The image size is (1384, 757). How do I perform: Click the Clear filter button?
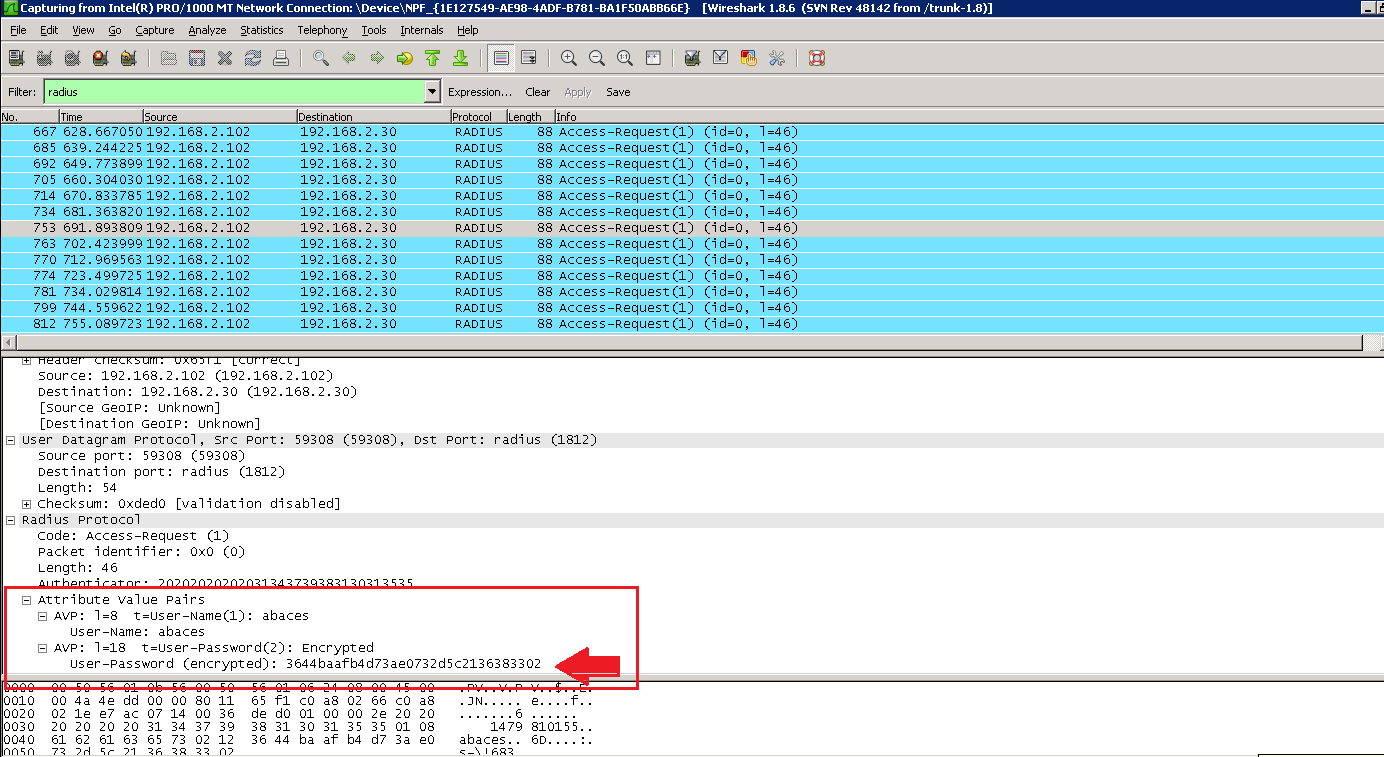(x=537, y=91)
